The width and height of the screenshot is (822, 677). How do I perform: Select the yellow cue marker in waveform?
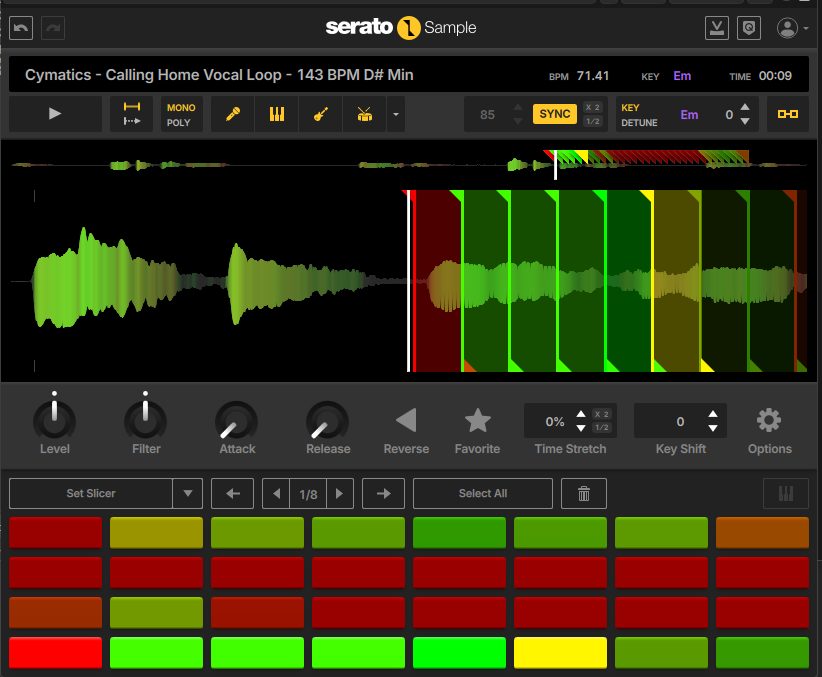pos(653,281)
